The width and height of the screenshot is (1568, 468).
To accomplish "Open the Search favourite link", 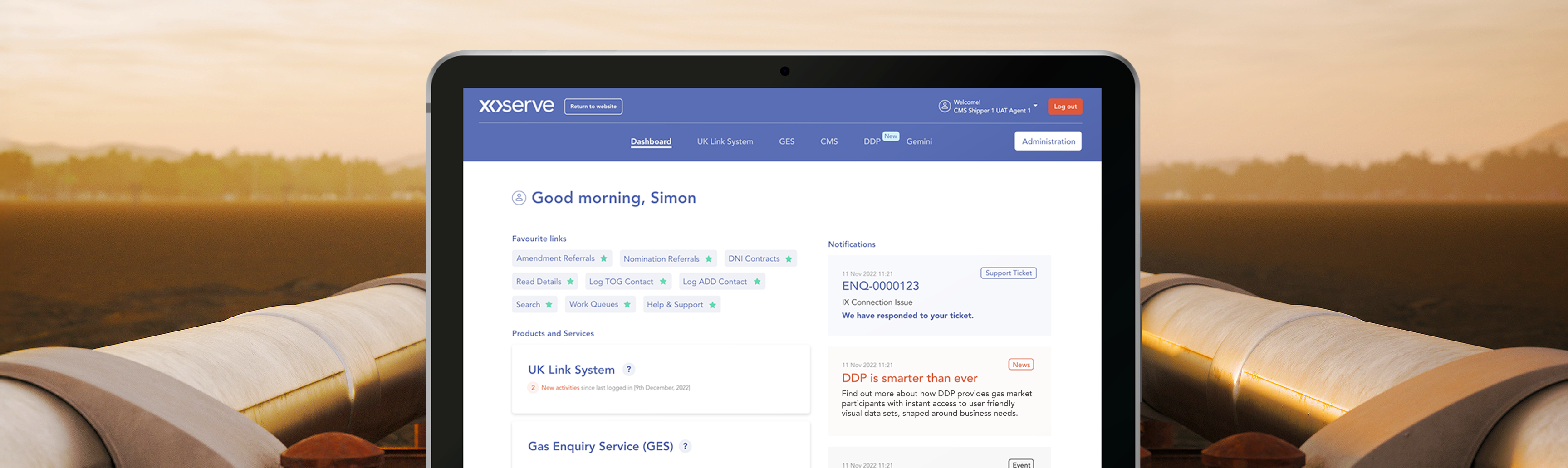I will click(x=528, y=304).
